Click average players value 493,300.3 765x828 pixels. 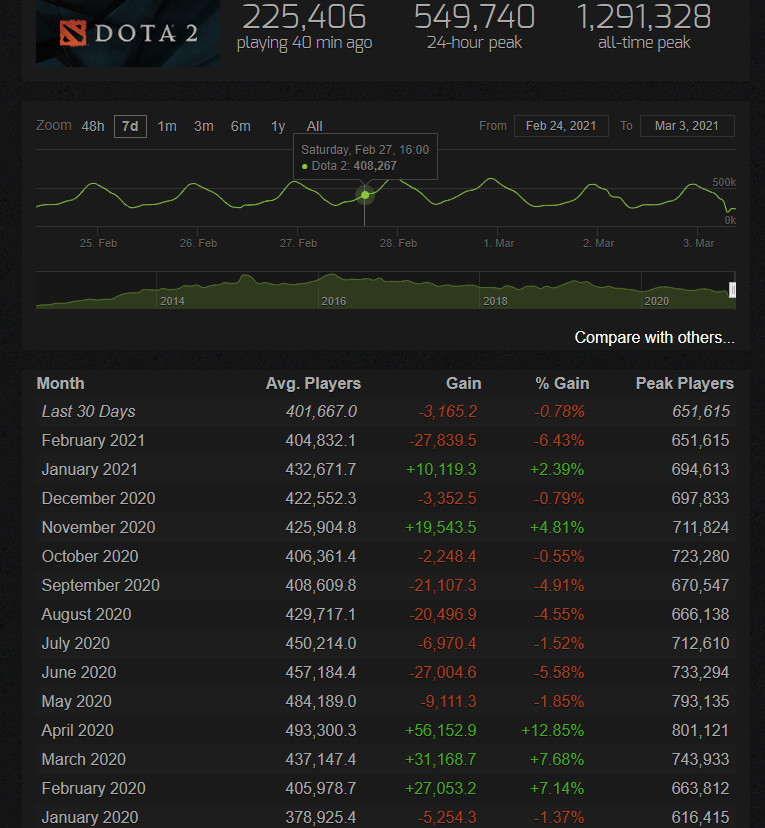pyautogui.click(x=321, y=731)
